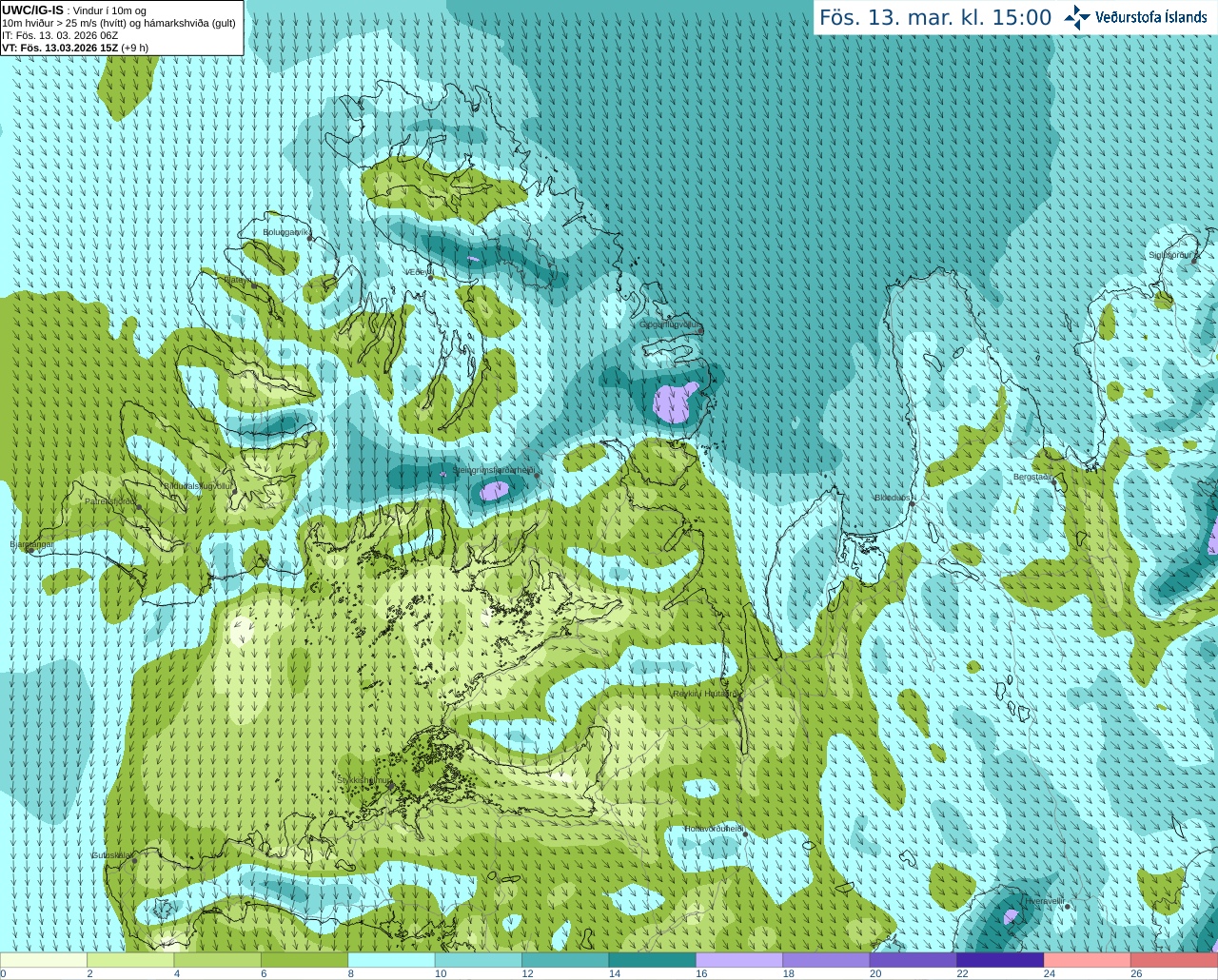Select the 22–24 m/s legend color swatch
The height and width of the screenshot is (980, 1218).
coord(1000,960)
